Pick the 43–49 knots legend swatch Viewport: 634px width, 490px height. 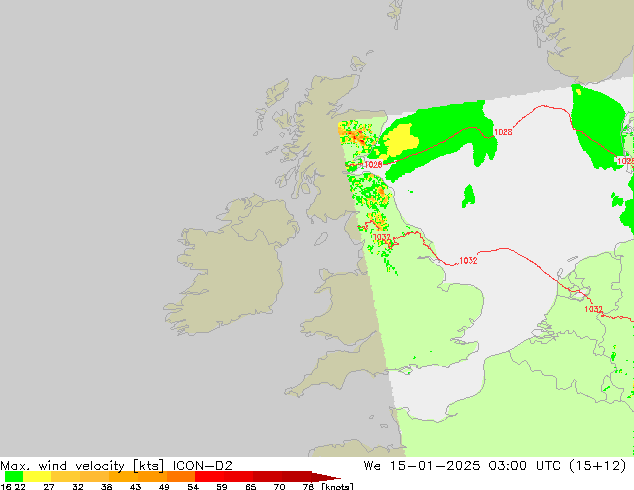[x=152, y=477]
